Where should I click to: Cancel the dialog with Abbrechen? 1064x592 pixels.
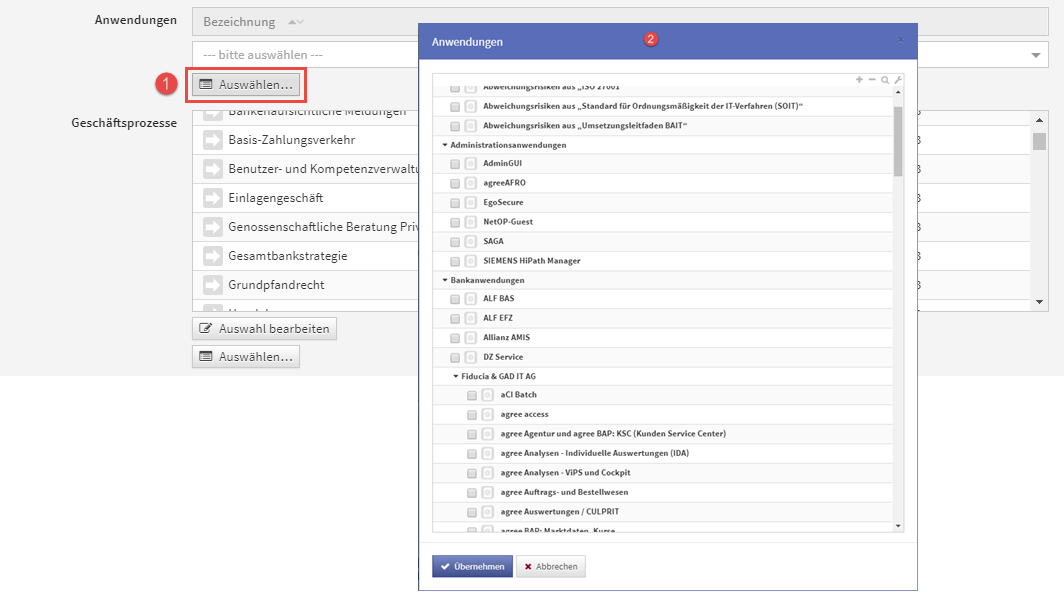click(x=551, y=566)
